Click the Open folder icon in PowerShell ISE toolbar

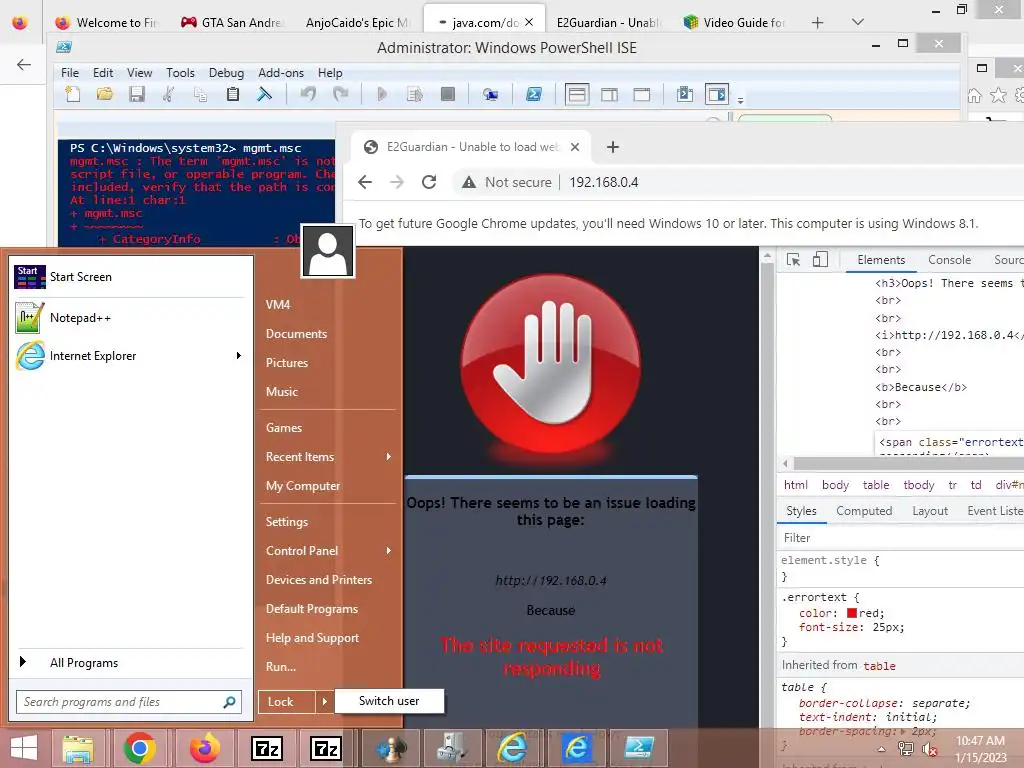[x=104, y=95]
